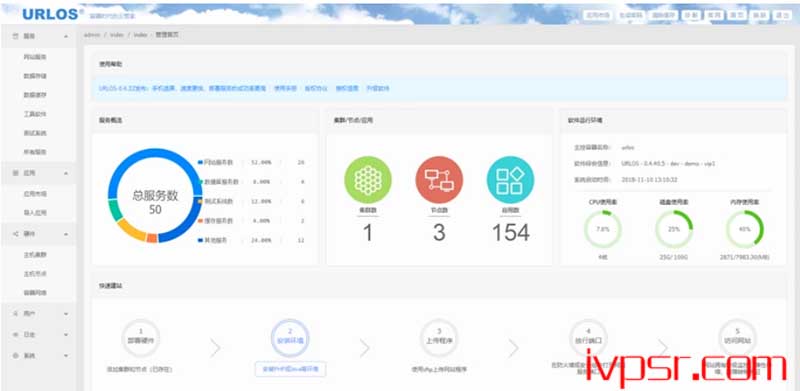800x391 pixels.
Task: Select step 4 circle 放行端口
Action: tap(588, 337)
